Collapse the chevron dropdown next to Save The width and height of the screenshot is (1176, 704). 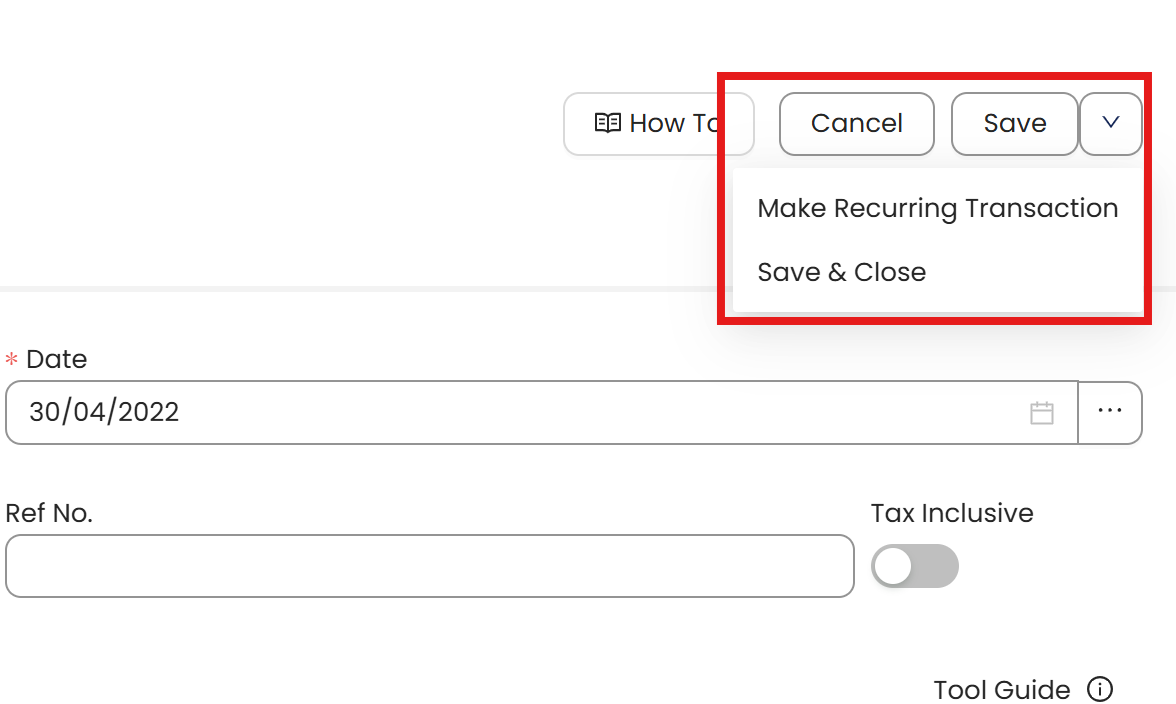point(1110,123)
